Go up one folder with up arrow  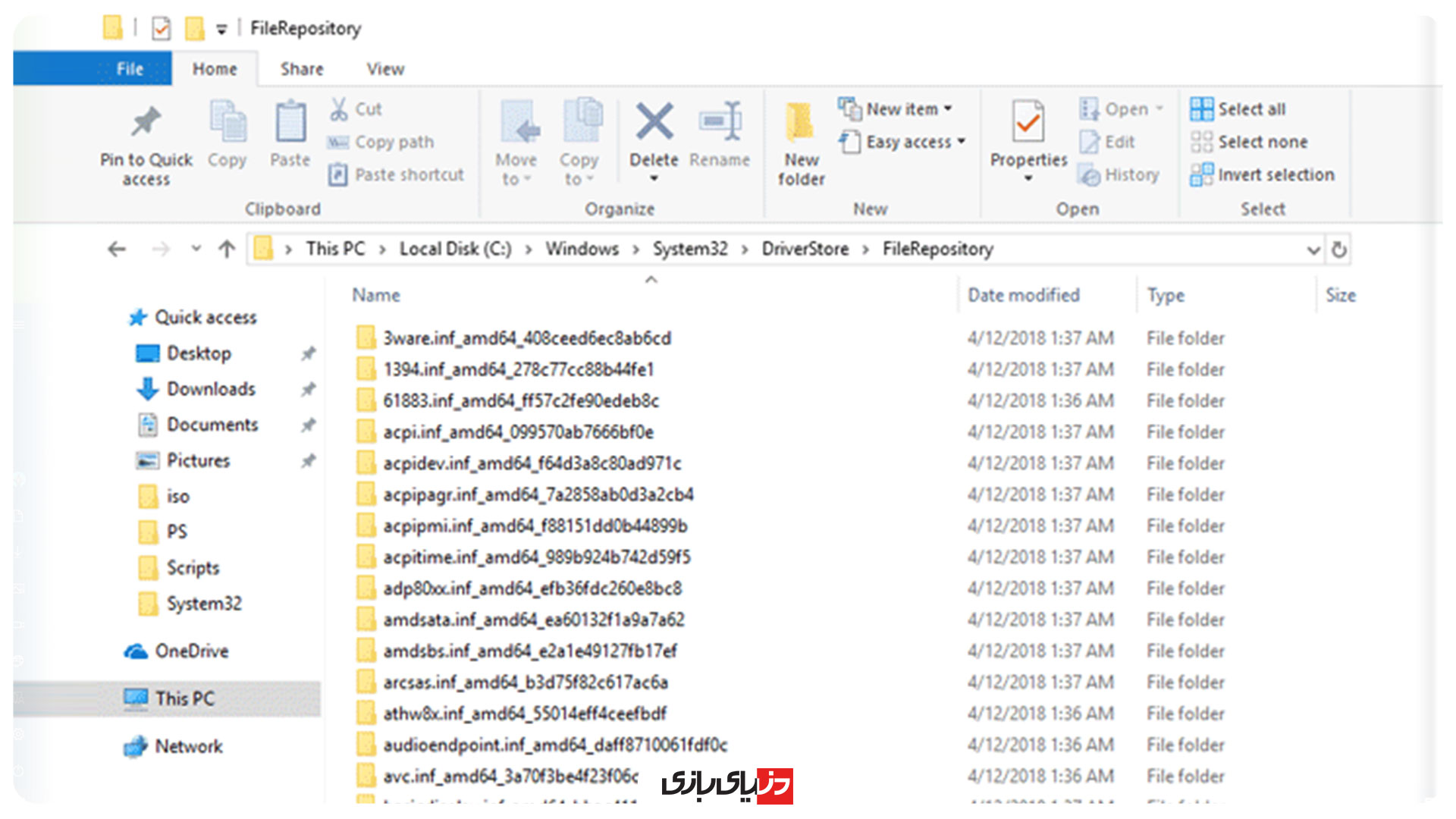pyautogui.click(x=227, y=249)
